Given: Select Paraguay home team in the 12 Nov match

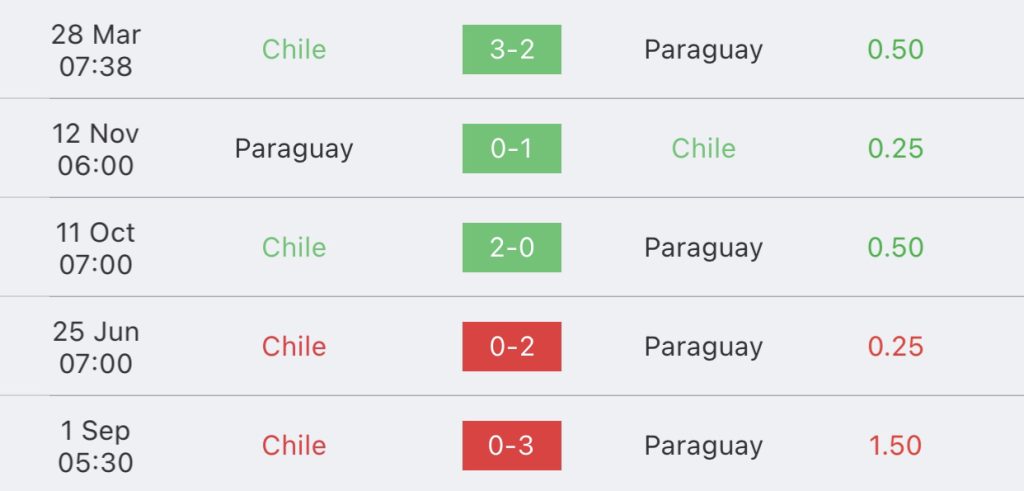Looking at the screenshot, I should coord(294,150).
